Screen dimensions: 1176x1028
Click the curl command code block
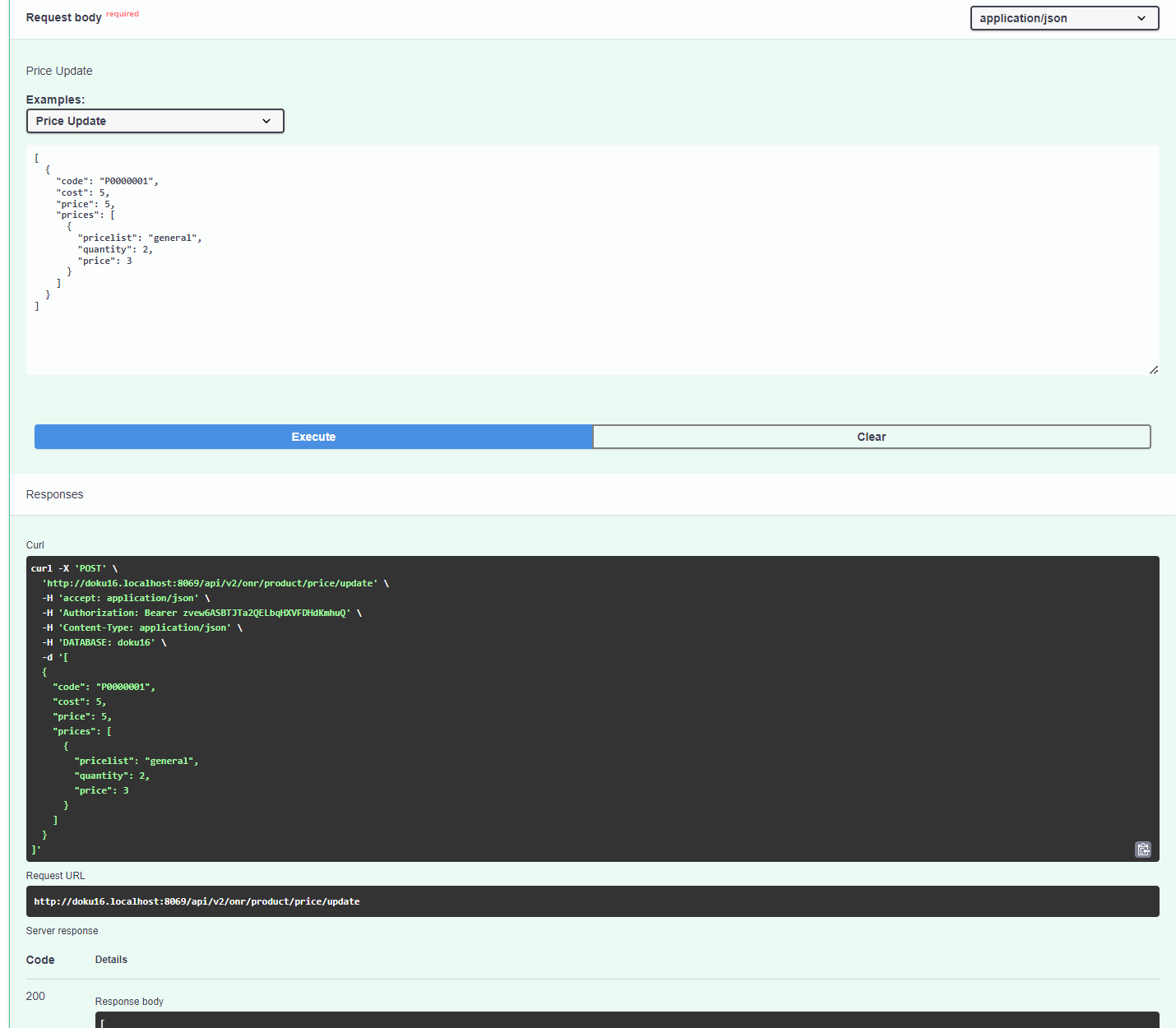[592, 708]
